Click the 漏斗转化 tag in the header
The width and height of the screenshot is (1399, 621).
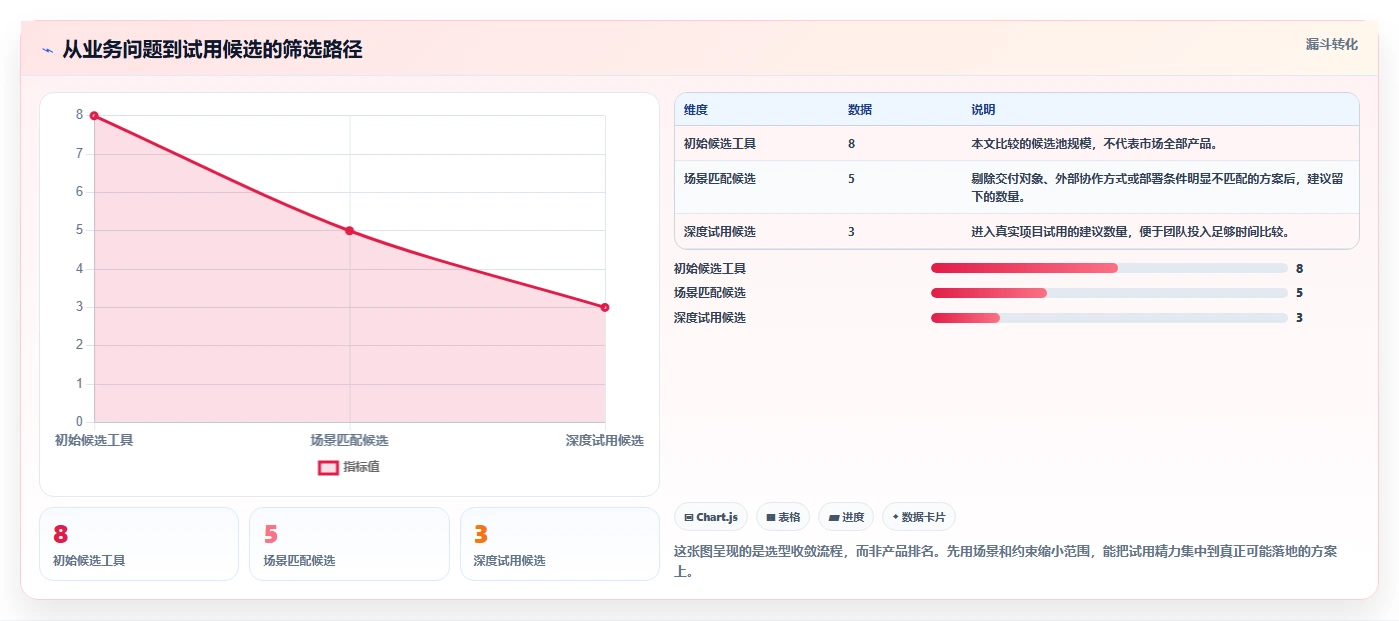pyautogui.click(x=1331, y=44)
